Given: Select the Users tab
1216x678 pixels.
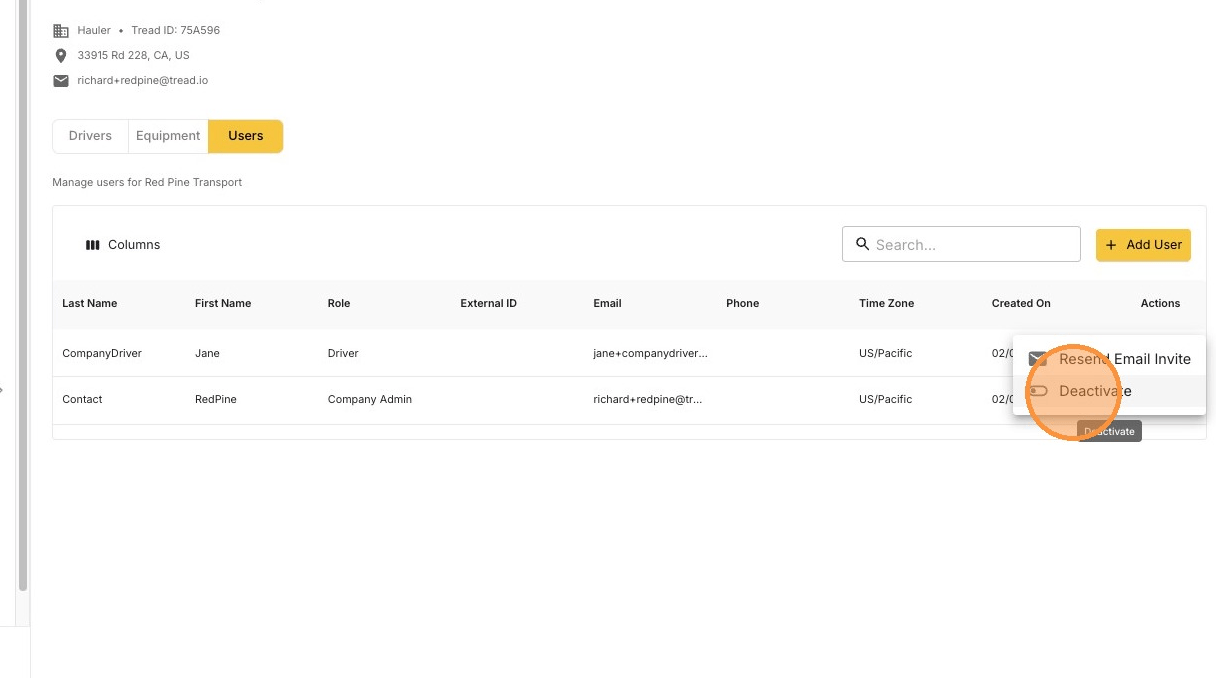Looking at the screenshot, I should click(x=246, y=136).
